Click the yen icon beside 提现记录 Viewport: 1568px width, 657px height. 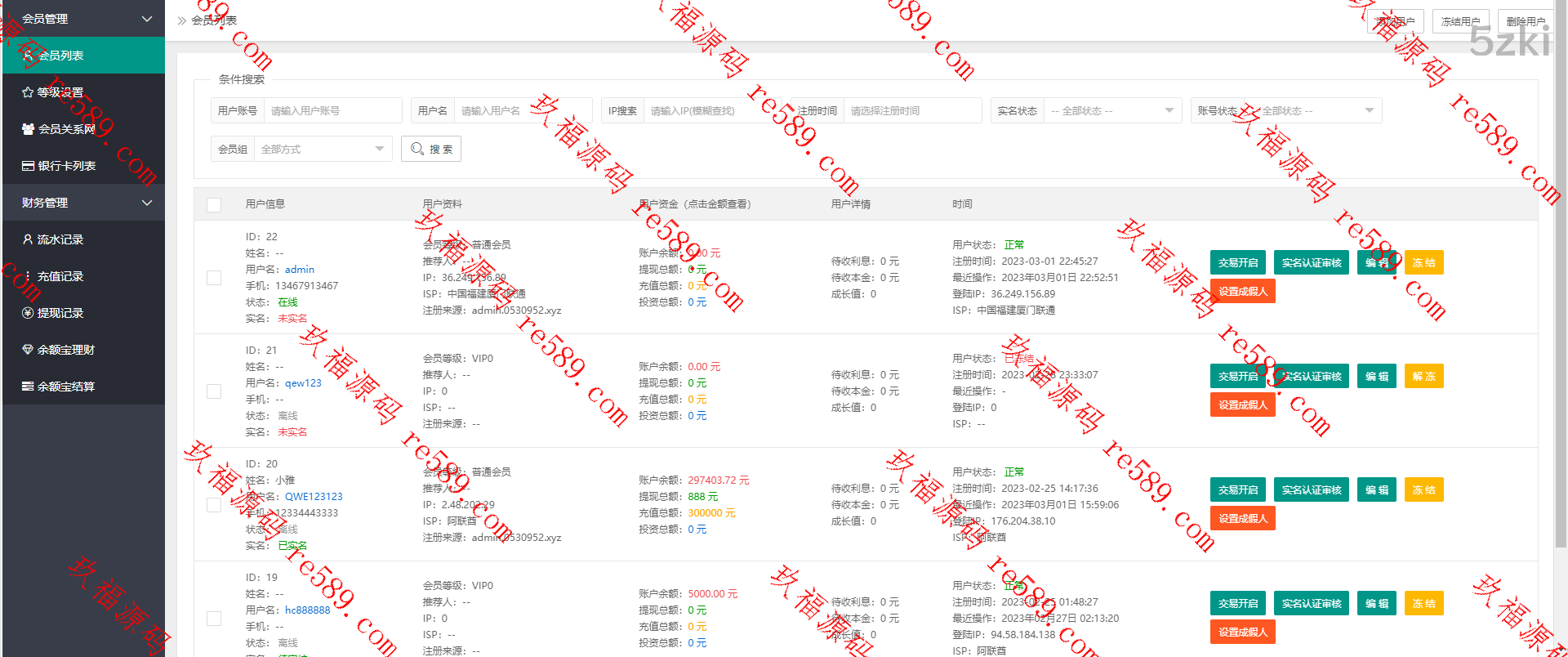[x=28, y=313]
